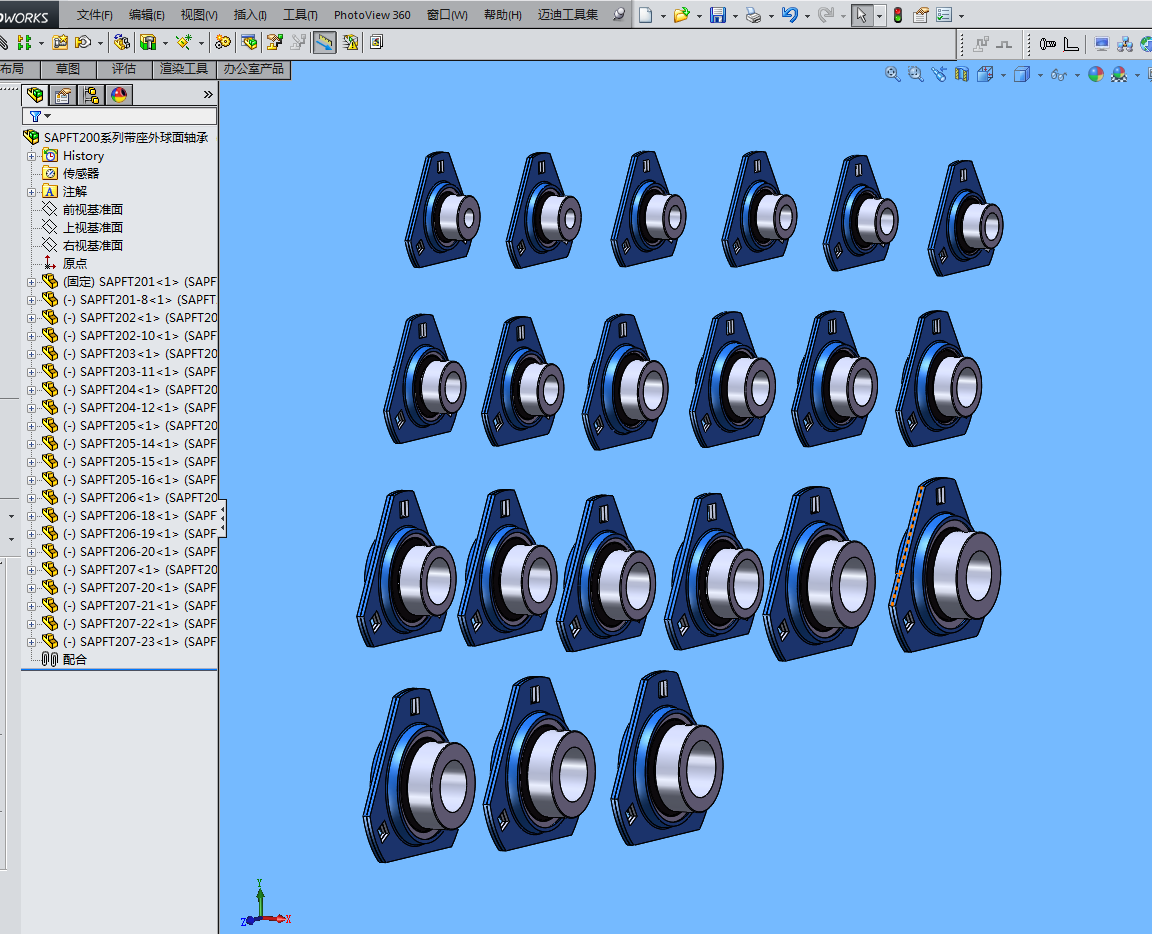Switch to the PropertyManager tab
This screenshot has height=934, width=1152.
coord(62,95)
